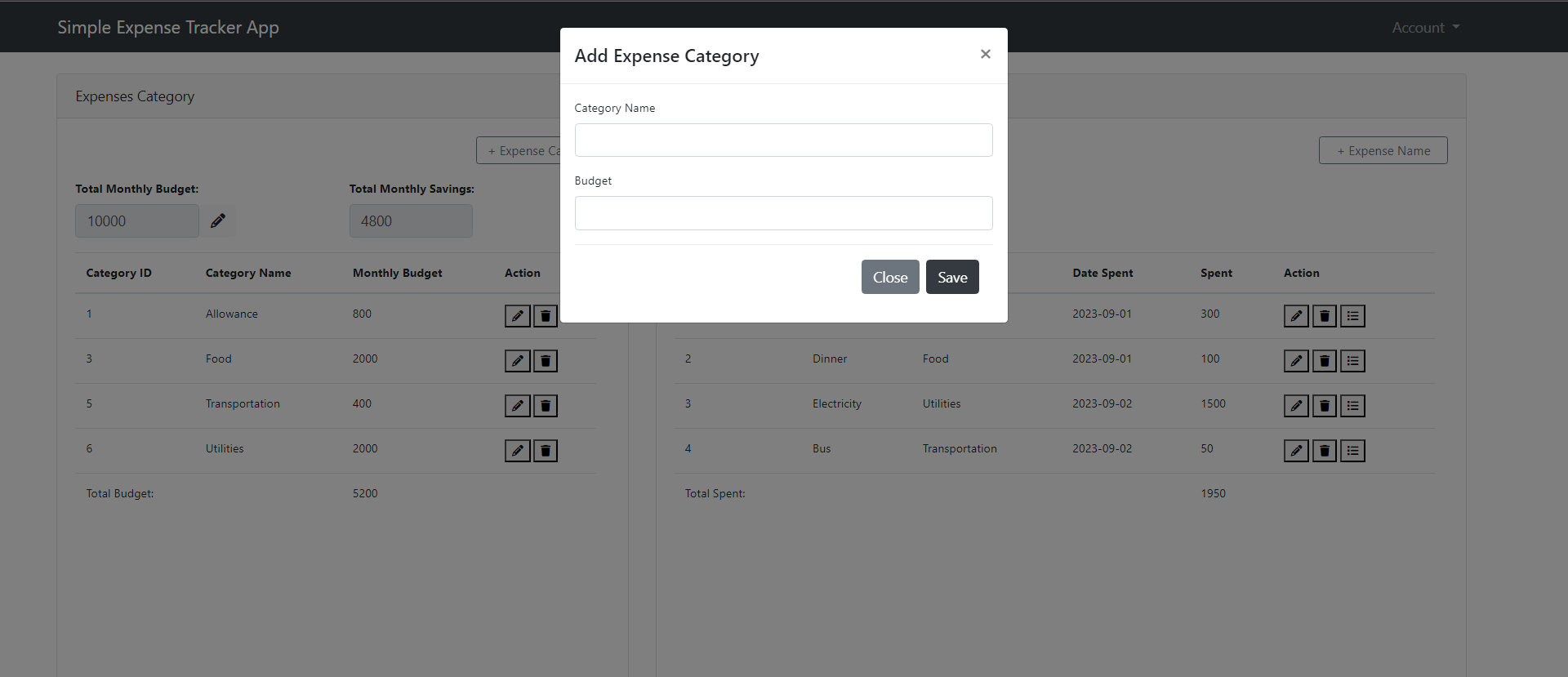Edit the Allowance category row
Viewport: 1568px width, 677px height.
click(518, 316)
